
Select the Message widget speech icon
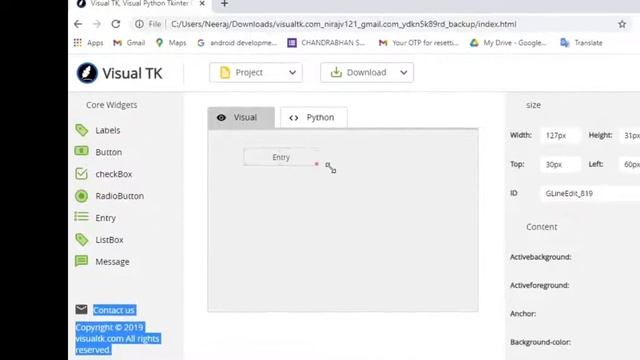[82, 261]
